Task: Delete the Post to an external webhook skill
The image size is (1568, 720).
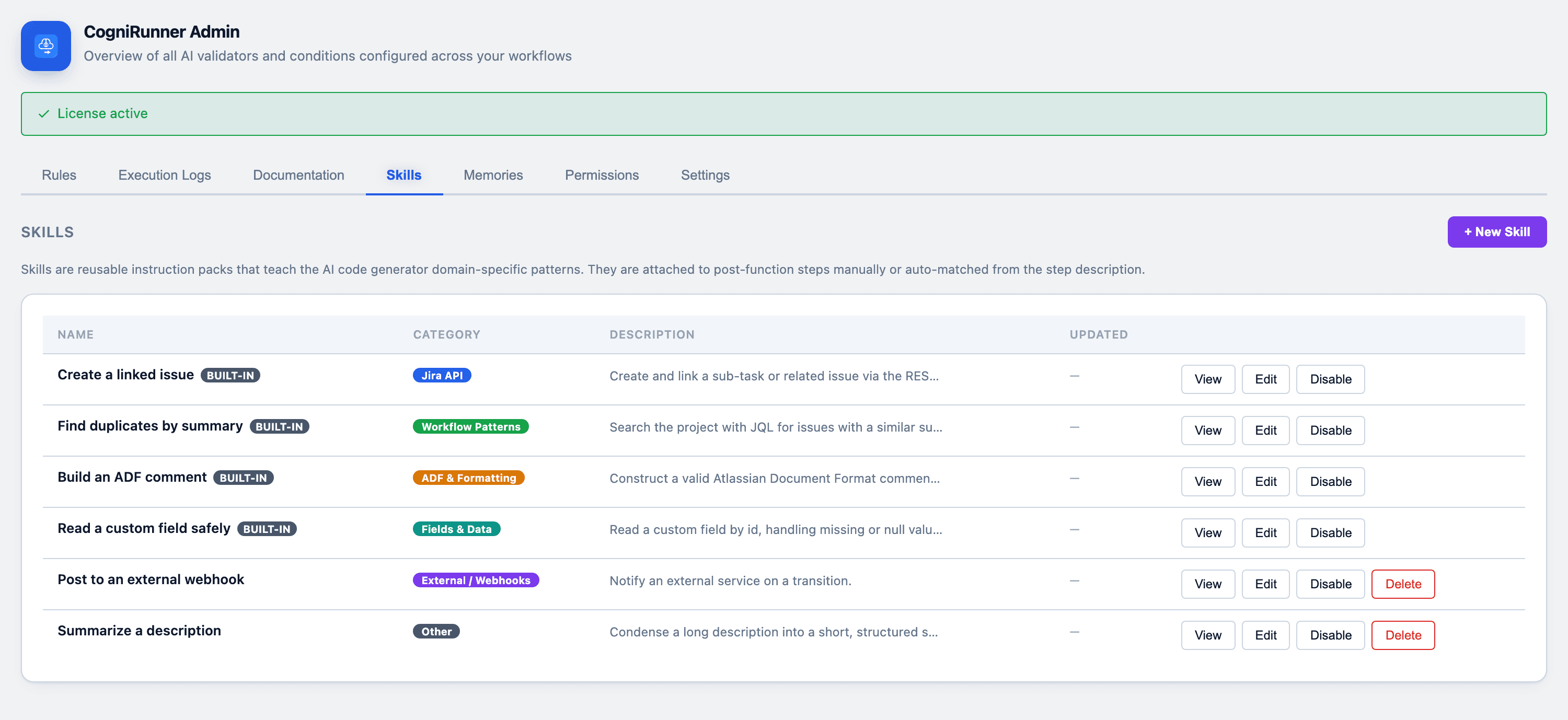Action: 1402,584
